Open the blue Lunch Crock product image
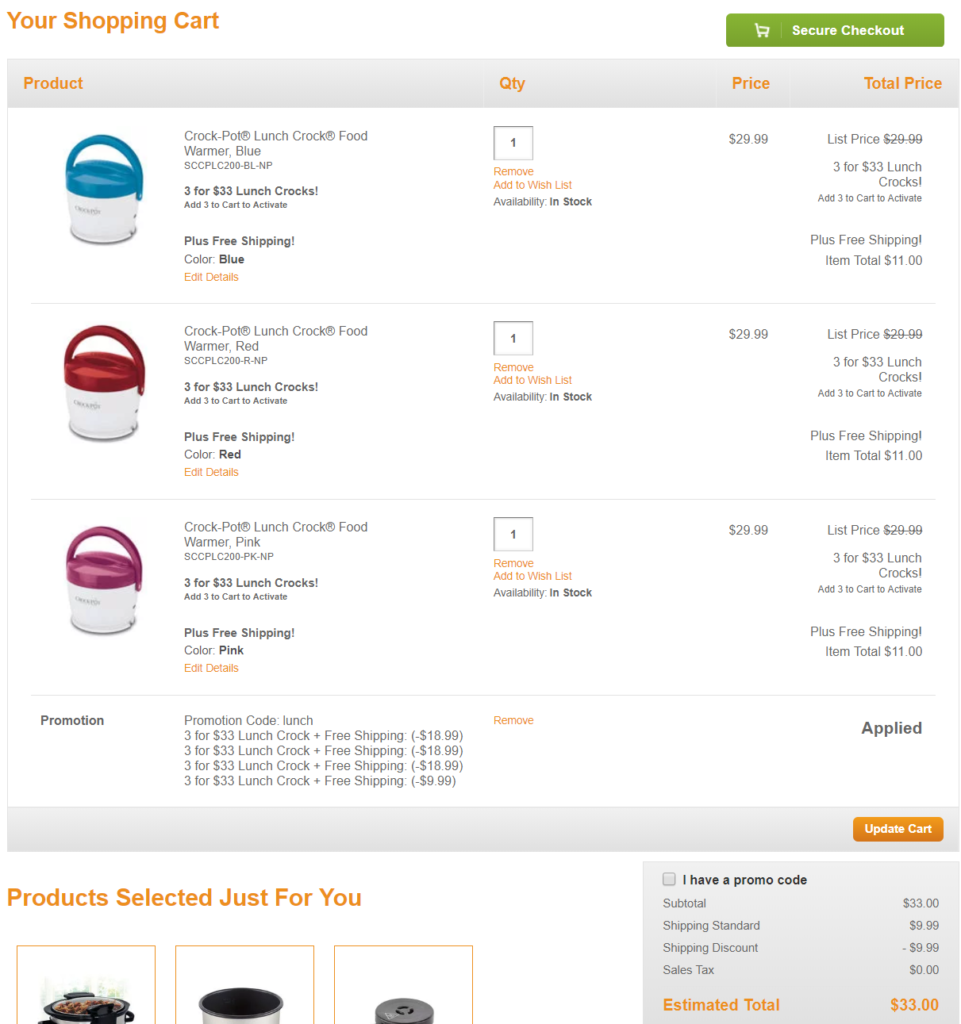The image size is (961, 1024). coord(103,190)
